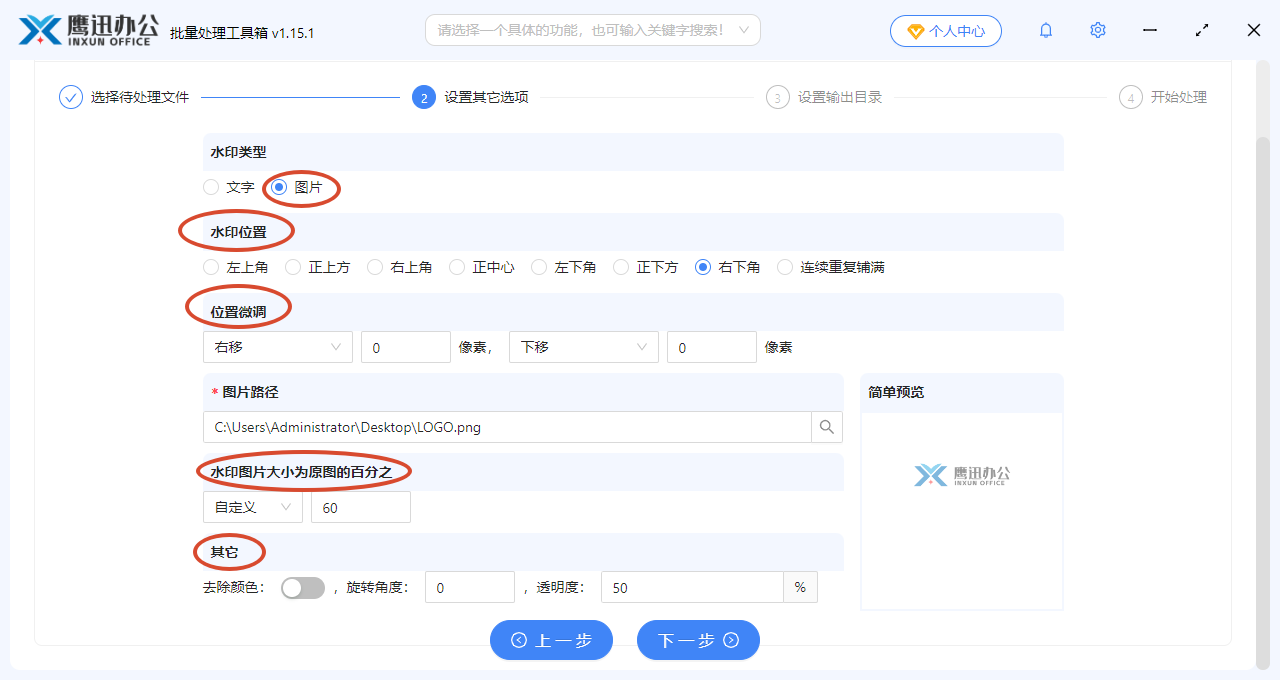Click the 透明度 input field showing 50
Screen dimensions: 1280x680
coord(692,588)
